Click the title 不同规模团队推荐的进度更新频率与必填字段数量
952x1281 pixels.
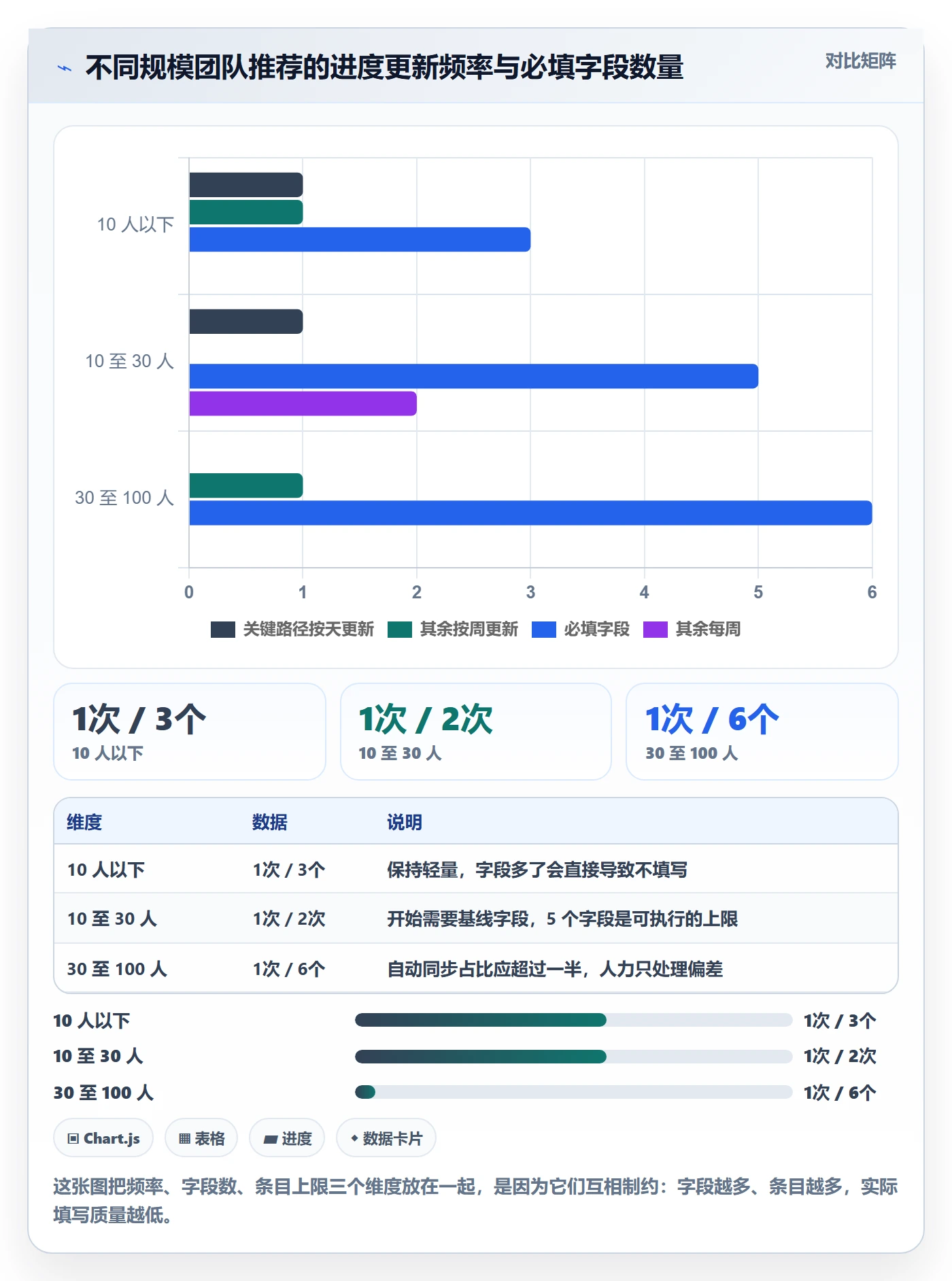[x=384, y=67]
